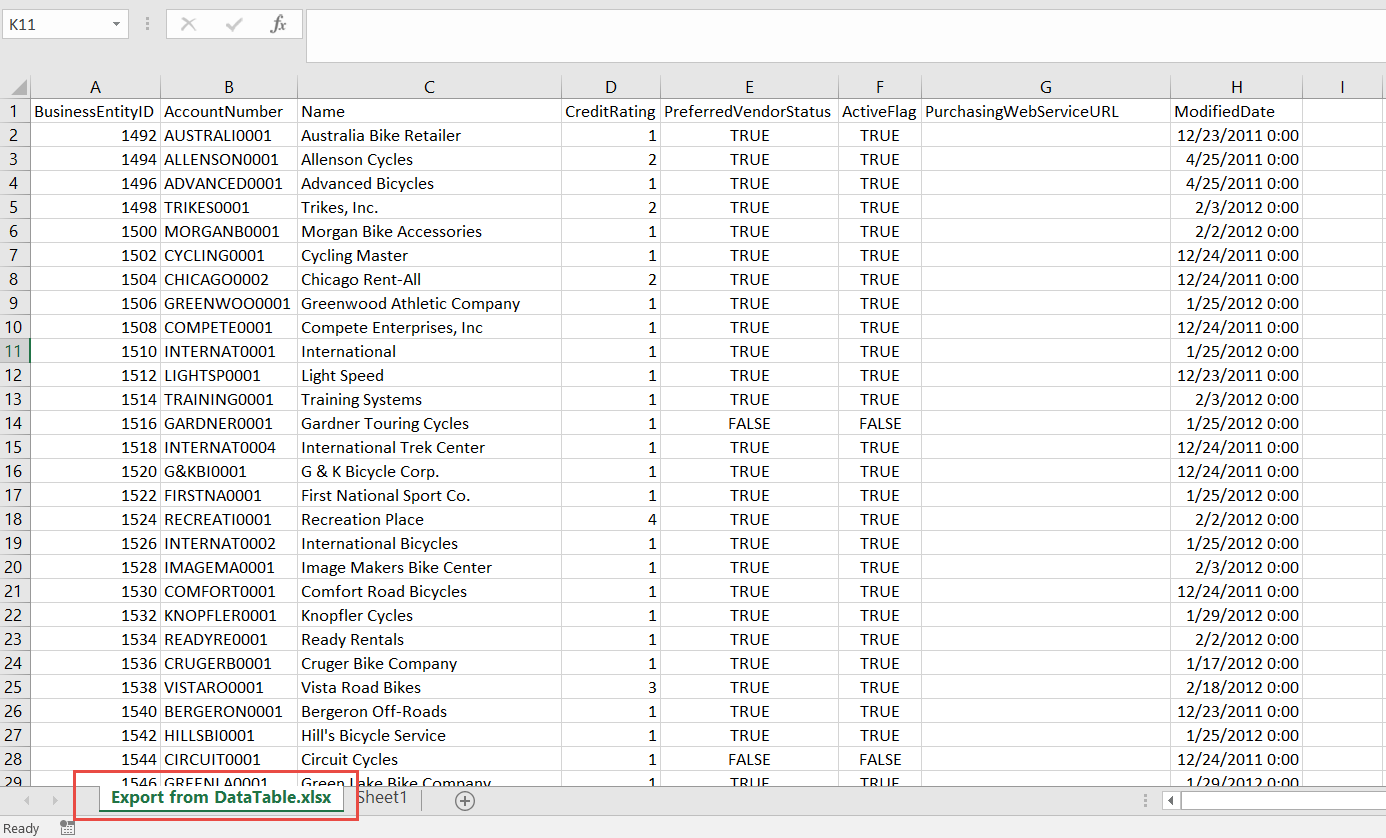This screenshot has height=838, width=1386.
Task: Click the horizontal scrollbar left arrow
Action: [x=1171, y=800]
